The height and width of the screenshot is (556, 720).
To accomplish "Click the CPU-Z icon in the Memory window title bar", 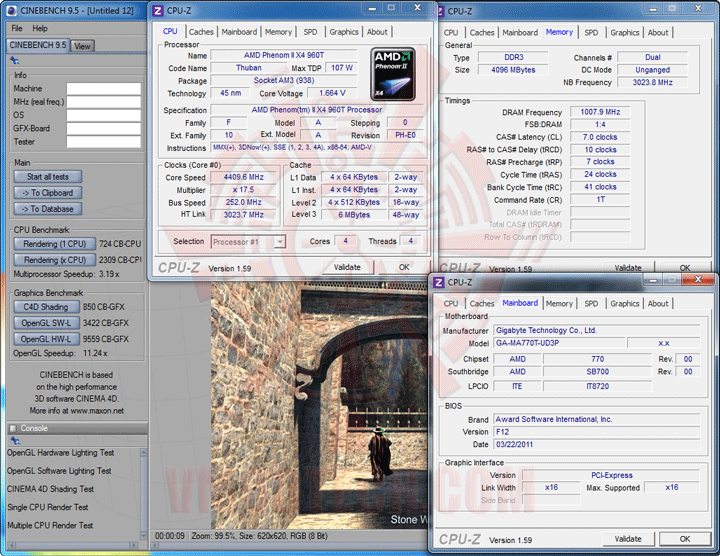I will tap(440, 11).
